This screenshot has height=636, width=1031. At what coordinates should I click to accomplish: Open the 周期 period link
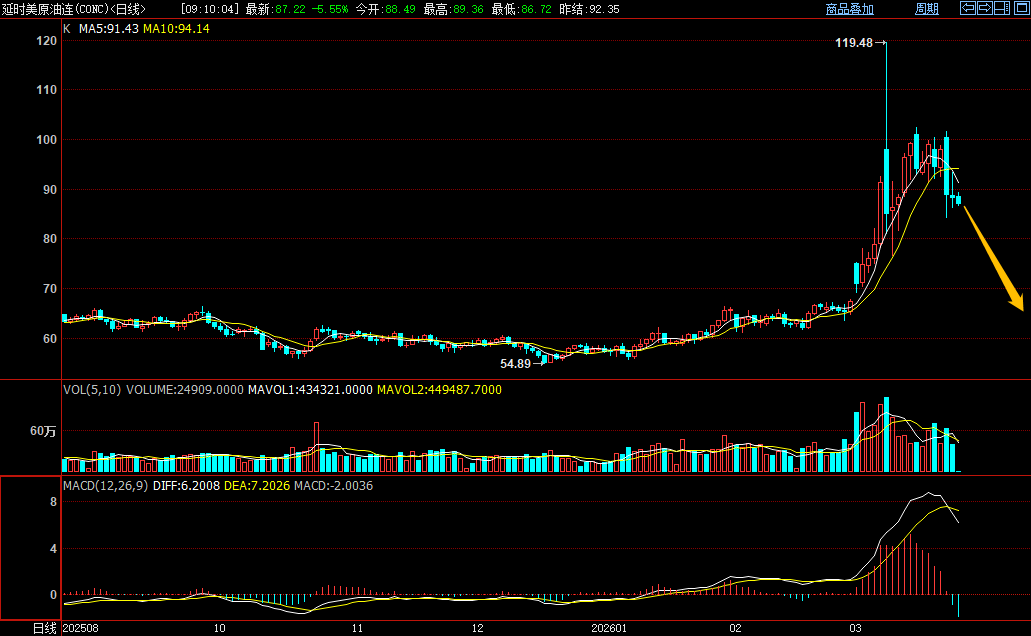pos(926,9)
